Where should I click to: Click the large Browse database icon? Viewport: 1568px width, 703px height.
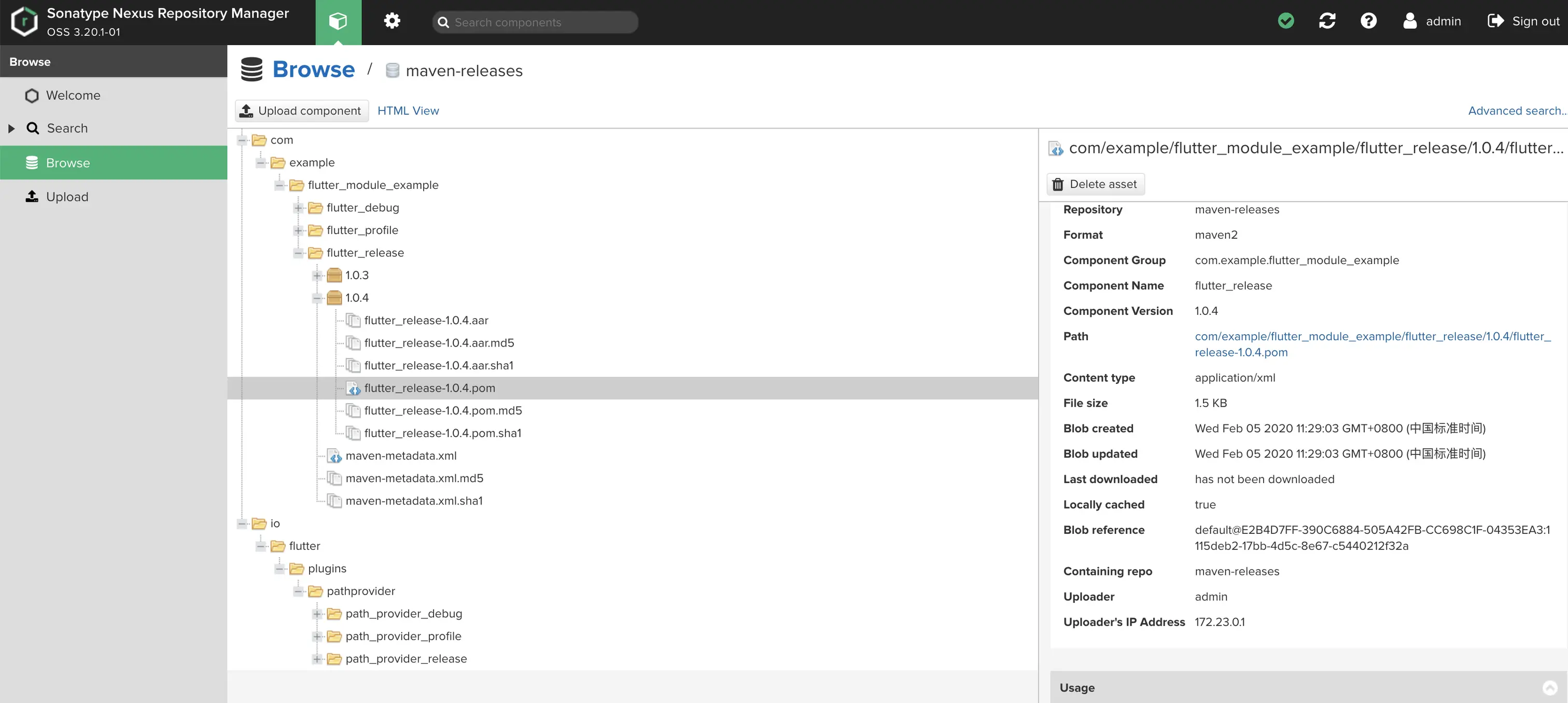[251, 70]
